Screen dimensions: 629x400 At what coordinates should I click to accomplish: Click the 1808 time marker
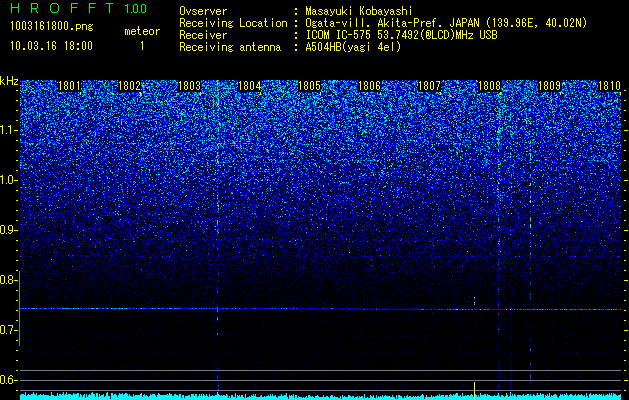coord(489,86)
